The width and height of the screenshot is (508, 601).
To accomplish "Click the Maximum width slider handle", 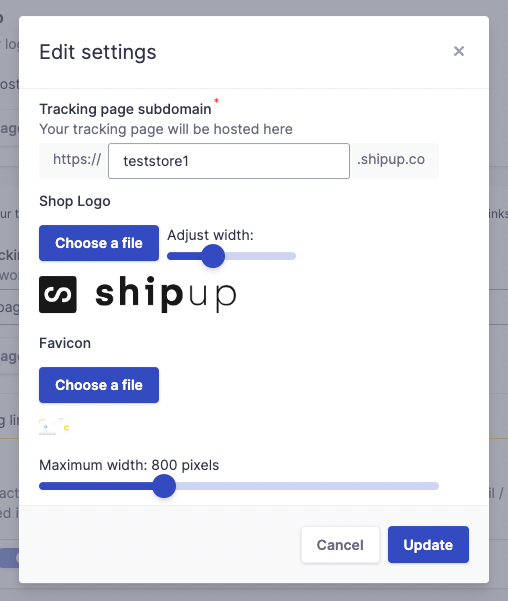I will [x=164, y=486].
